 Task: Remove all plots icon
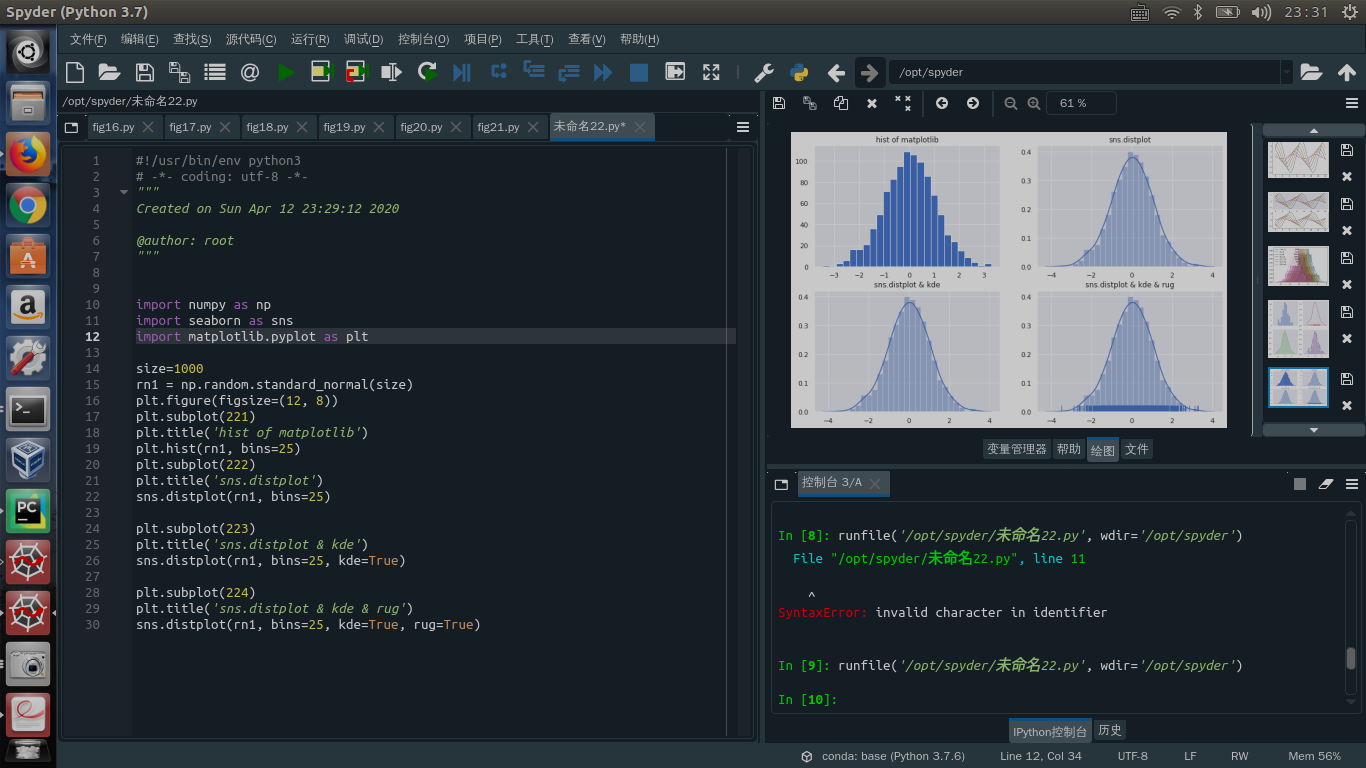[x=903, y=103]
